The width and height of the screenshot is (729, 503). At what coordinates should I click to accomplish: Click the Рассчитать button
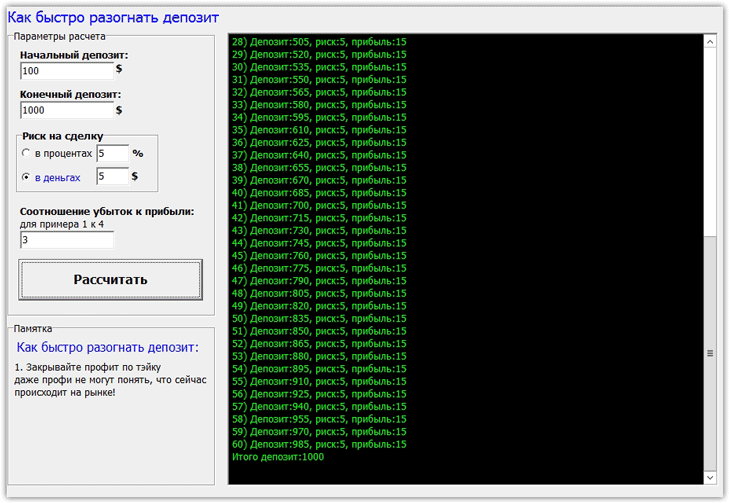[x=110, y=279]
